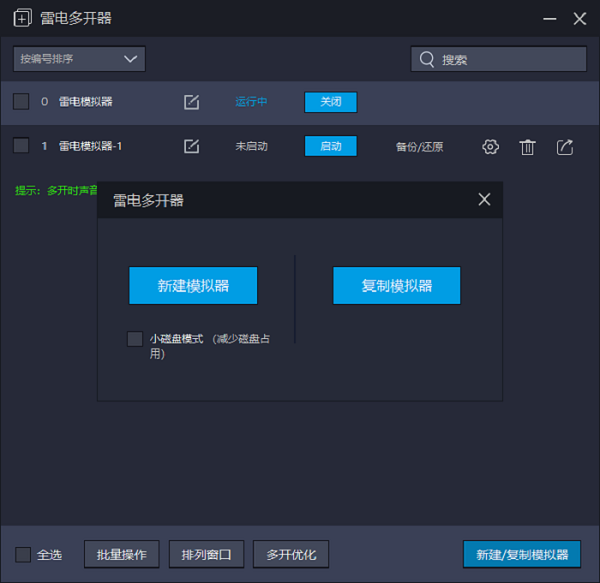This screenshot has height=583, width=600.
Task: Minimize the 雷电多开器 main window
Action: [549, 18]
